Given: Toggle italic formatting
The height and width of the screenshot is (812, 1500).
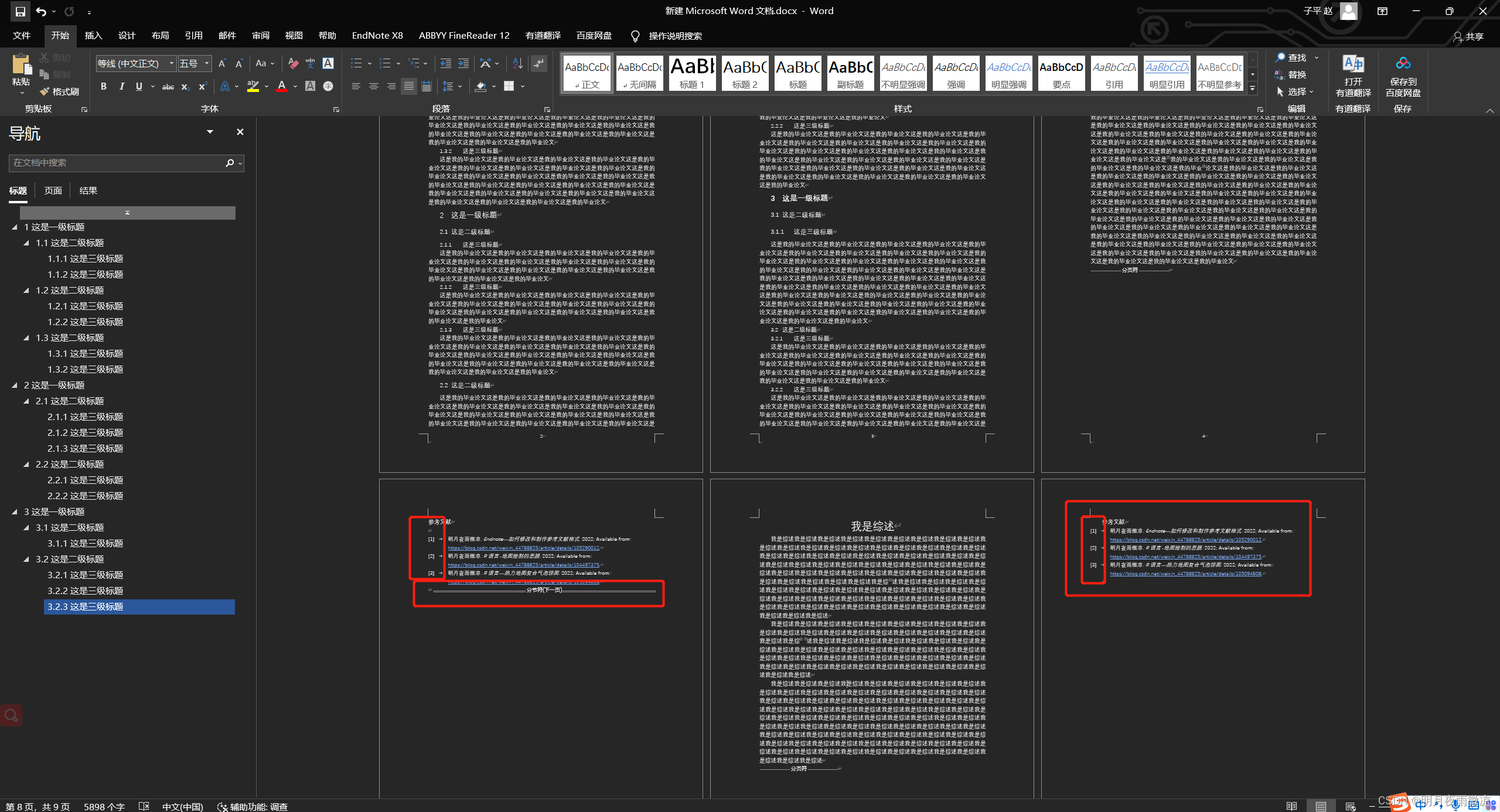Looking at the screenshot, I should pyautogui.click(x=121, y=87).
